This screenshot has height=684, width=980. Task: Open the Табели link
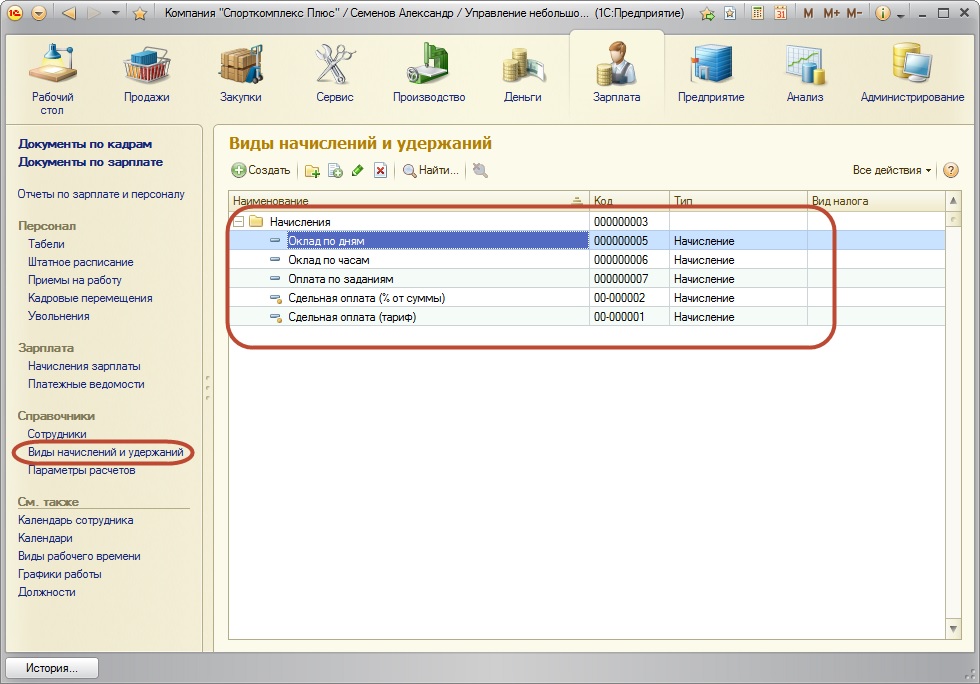click(46, 244)
